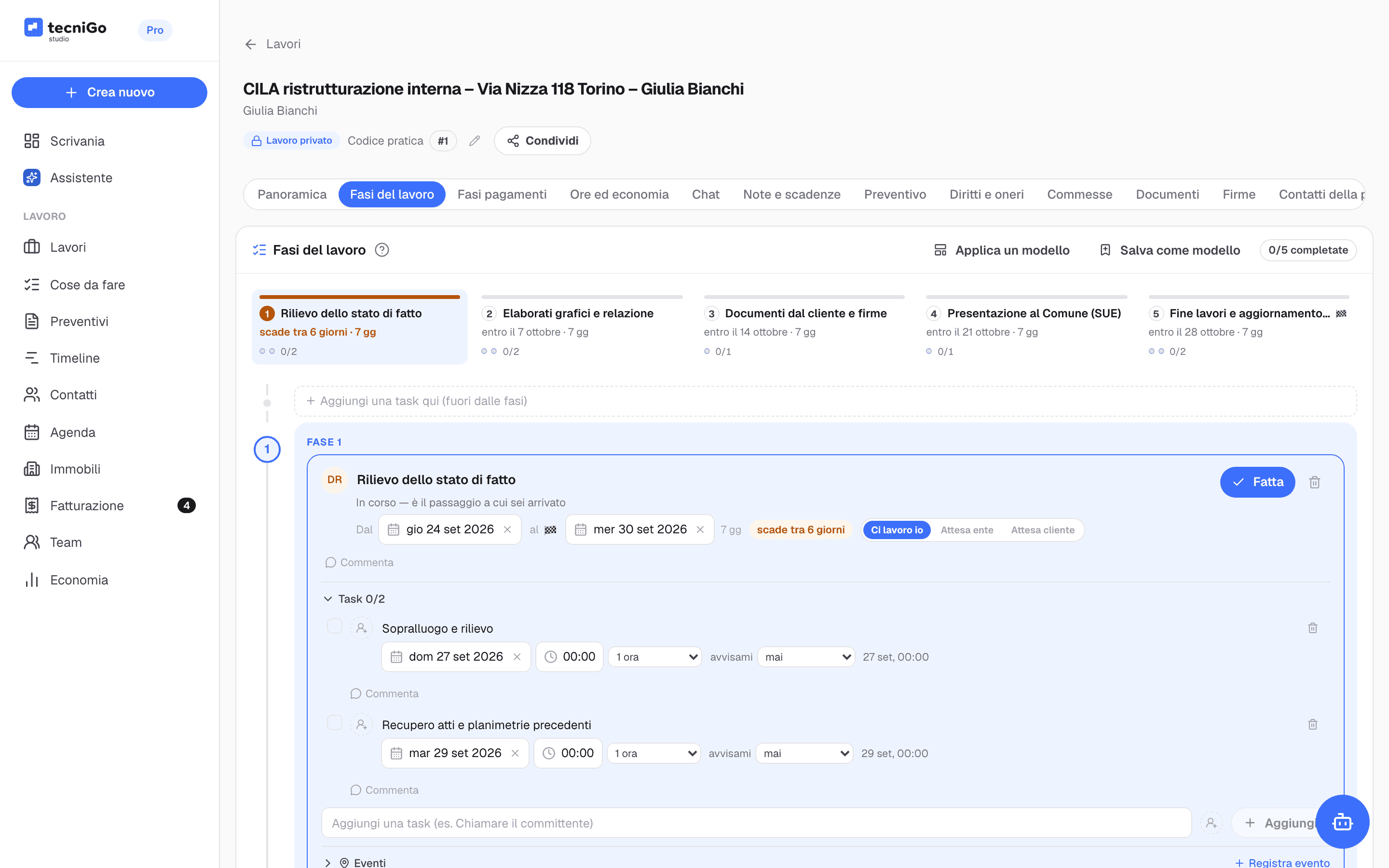Switch to the Panoramica tab
This screenshot has height=868, width=1389.
[x=292, y=195]
